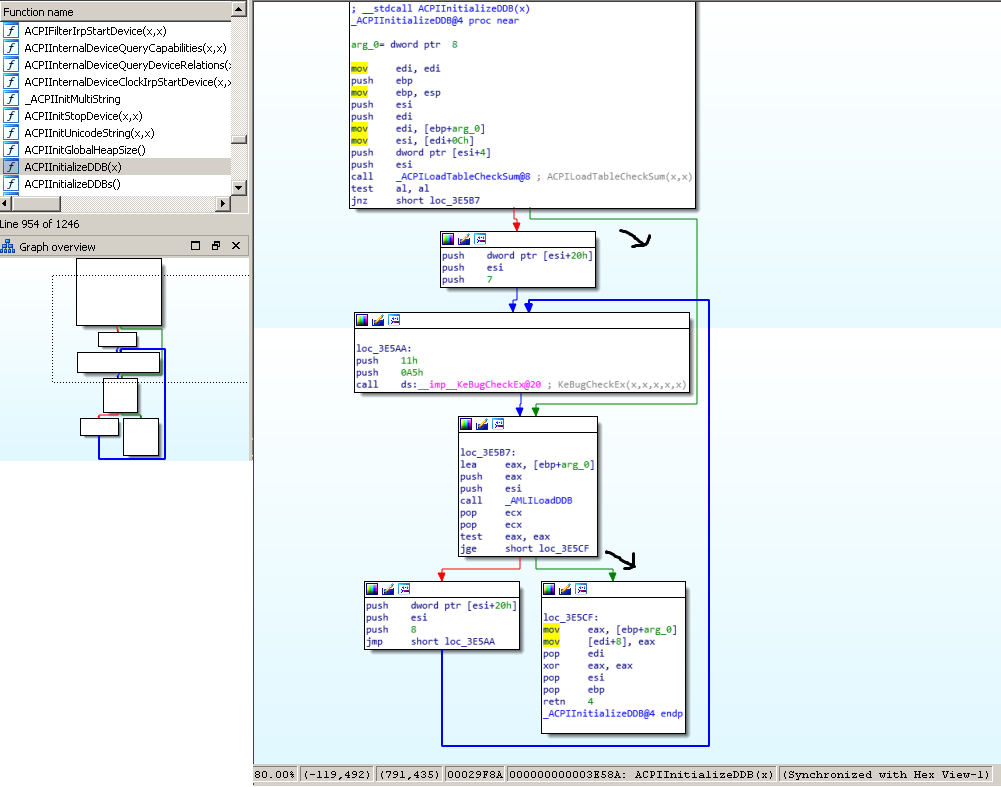Click short loc_3E5CF jump target
Screen dimensions: 1001x787
547,548
